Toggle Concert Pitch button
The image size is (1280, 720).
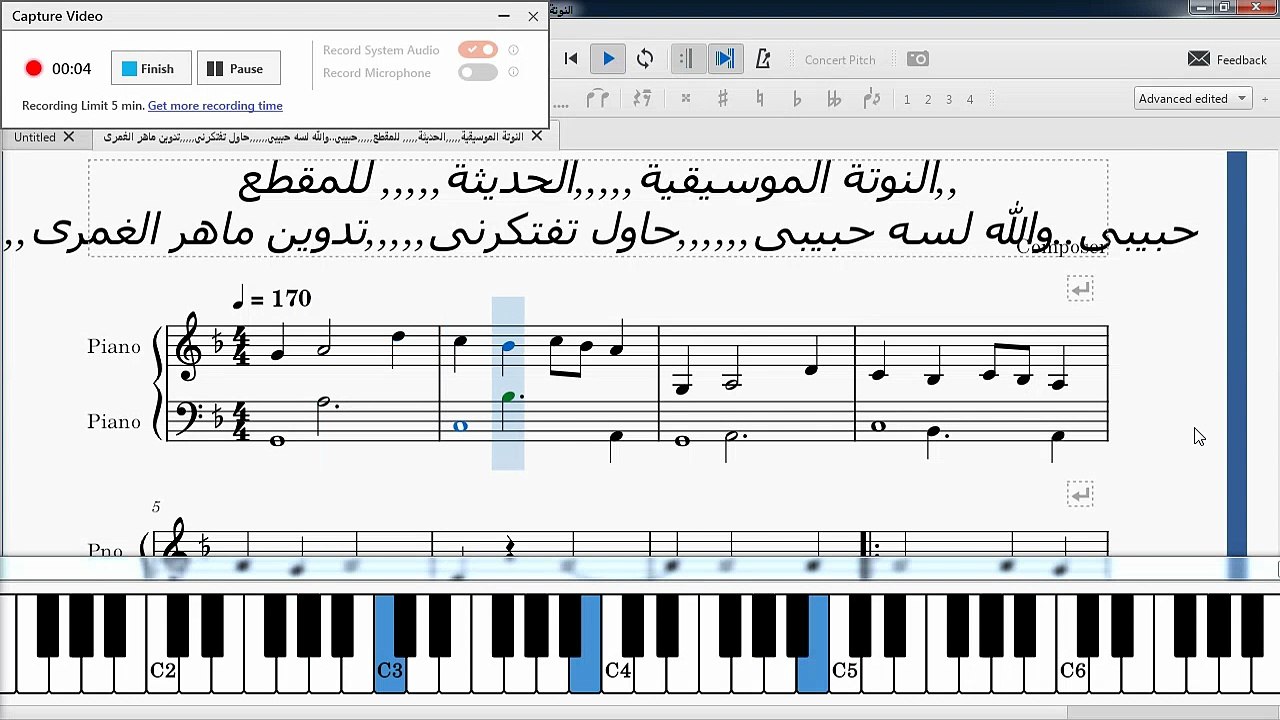[x=840, y=60]
